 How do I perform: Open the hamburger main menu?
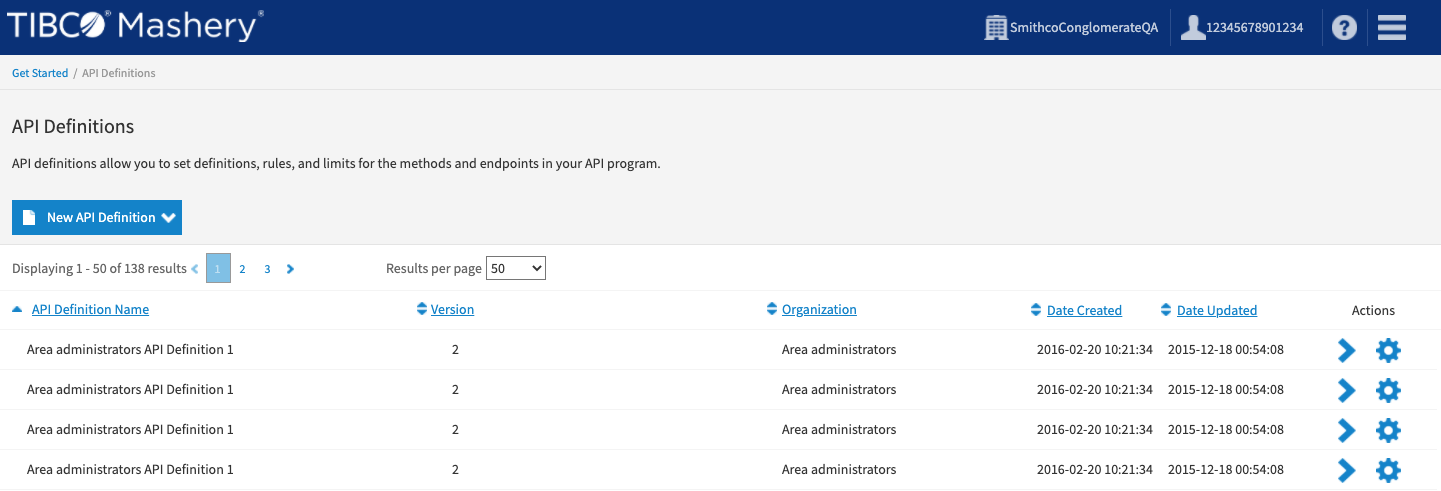[1392, 28]
